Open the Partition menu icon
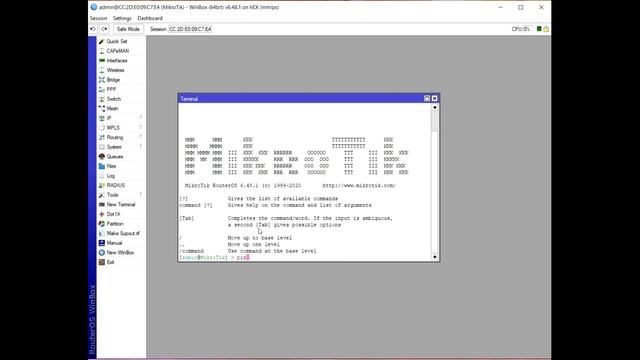This screenshot has width=640, height=360. click(x=102, y=224)
